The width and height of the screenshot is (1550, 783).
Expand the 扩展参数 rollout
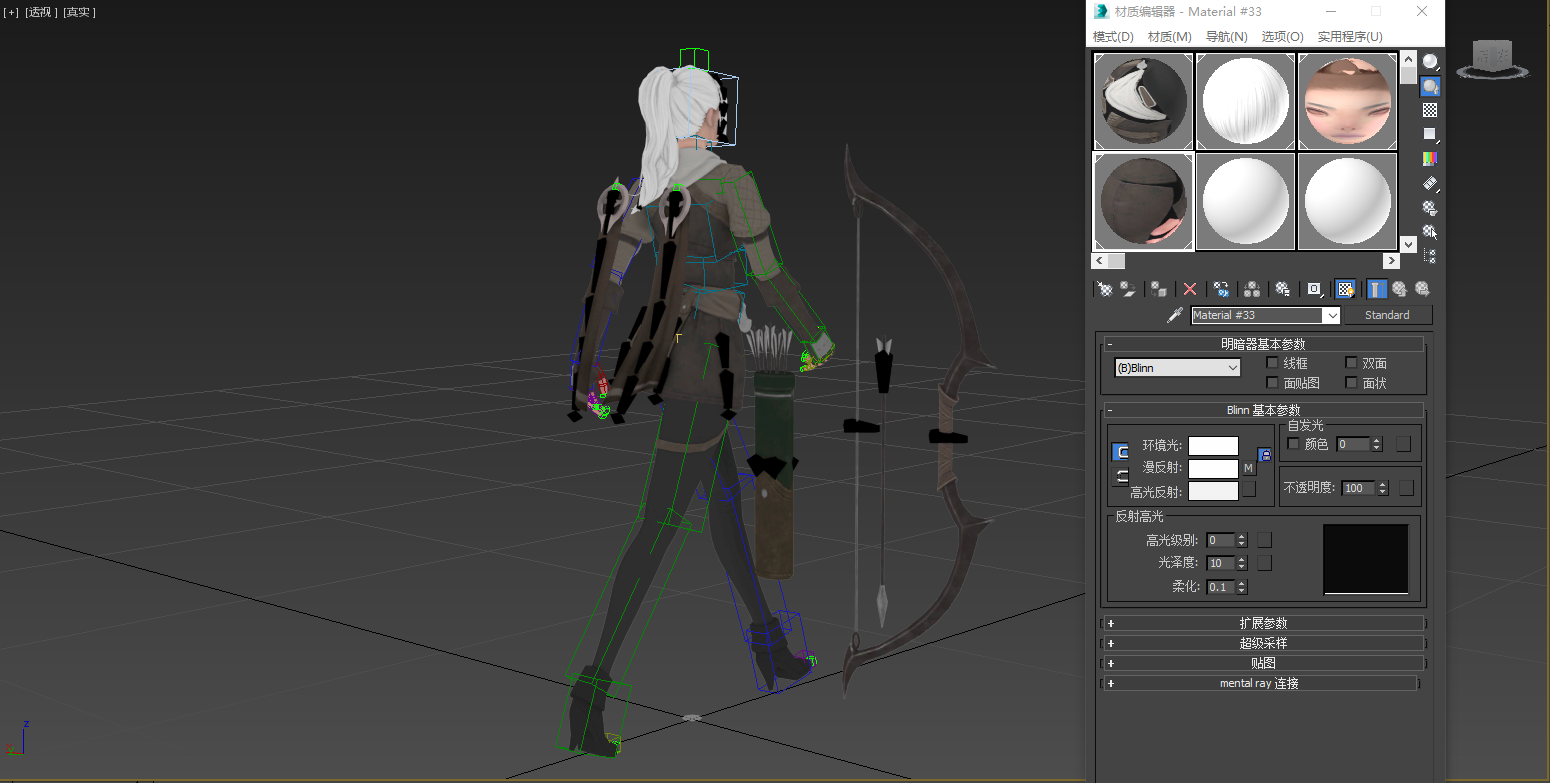pos(1263,623)
